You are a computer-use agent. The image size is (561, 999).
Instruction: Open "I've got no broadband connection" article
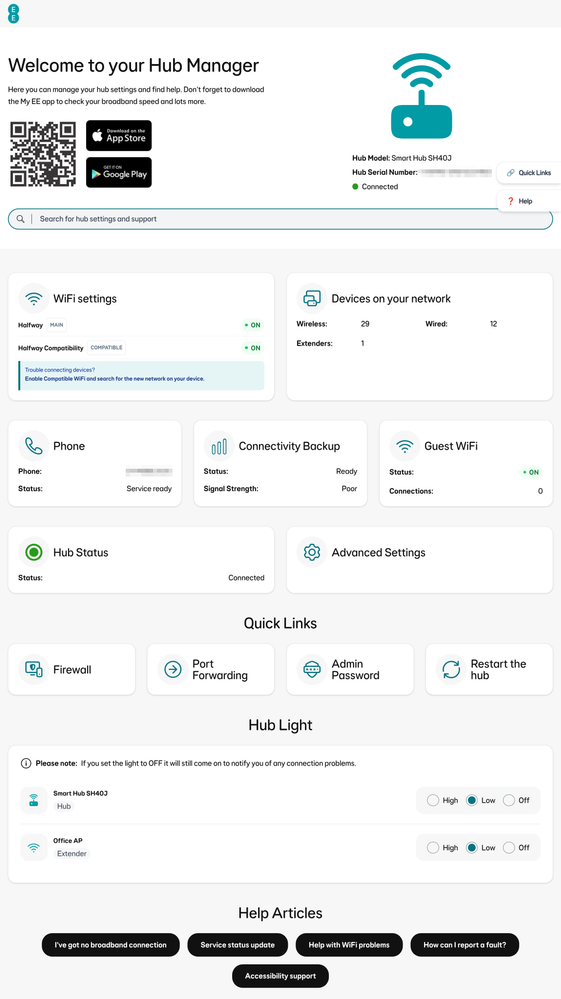point(111,945)
